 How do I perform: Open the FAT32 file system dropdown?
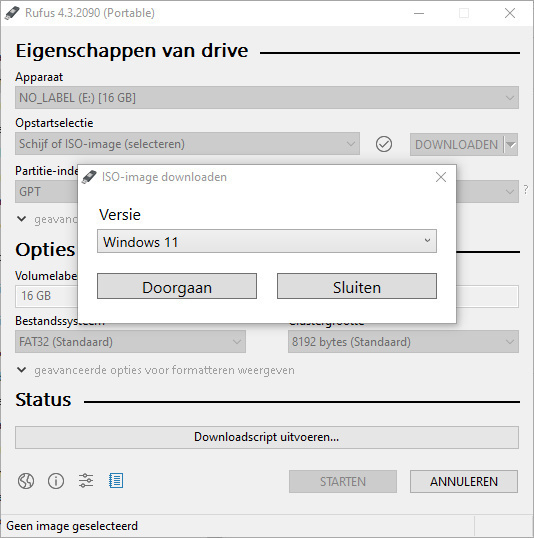(x=130, y=342)
